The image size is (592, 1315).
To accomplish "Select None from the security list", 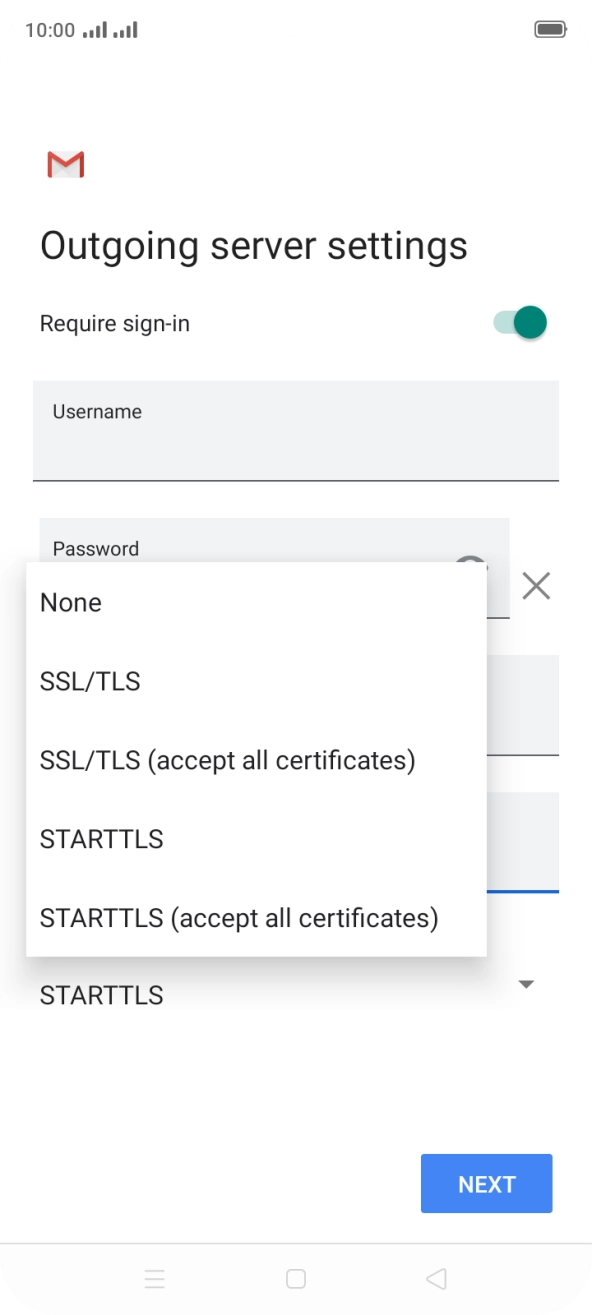I will (x=70, y=602).
